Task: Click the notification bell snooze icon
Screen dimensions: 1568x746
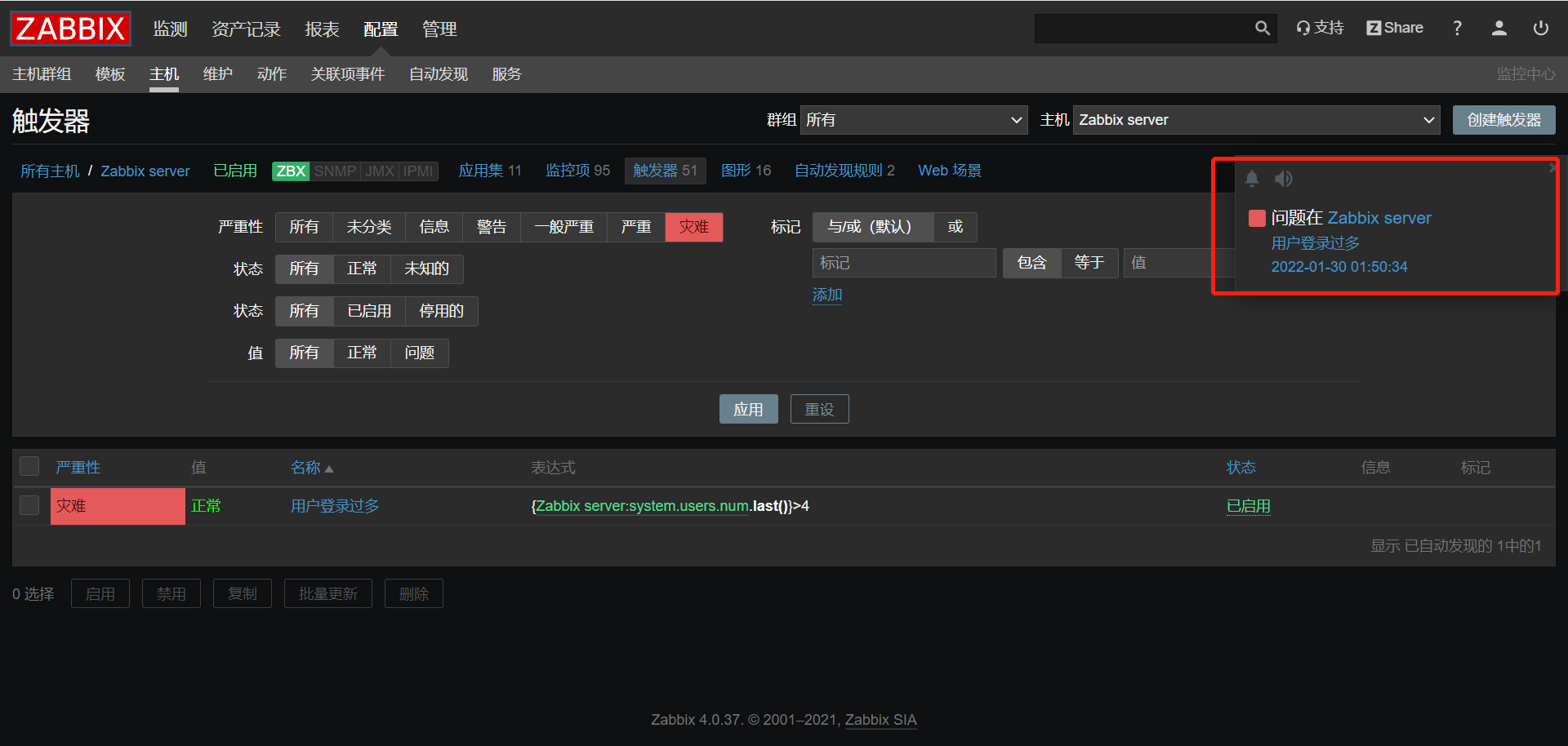Action: pyautogui.click(x=1252, y=178)
